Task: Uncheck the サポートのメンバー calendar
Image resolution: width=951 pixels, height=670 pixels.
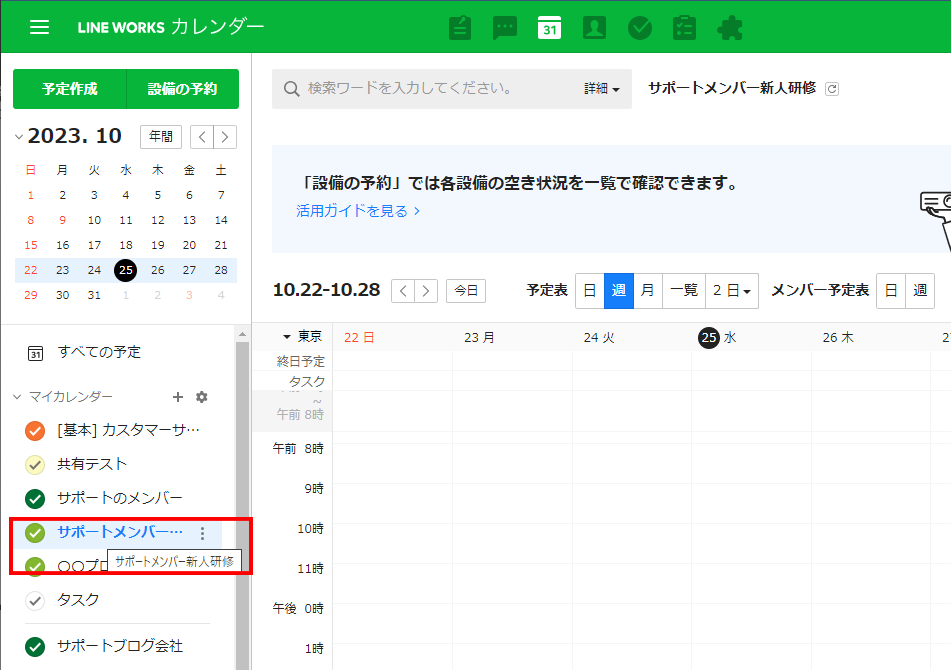Action: point(35,499)
